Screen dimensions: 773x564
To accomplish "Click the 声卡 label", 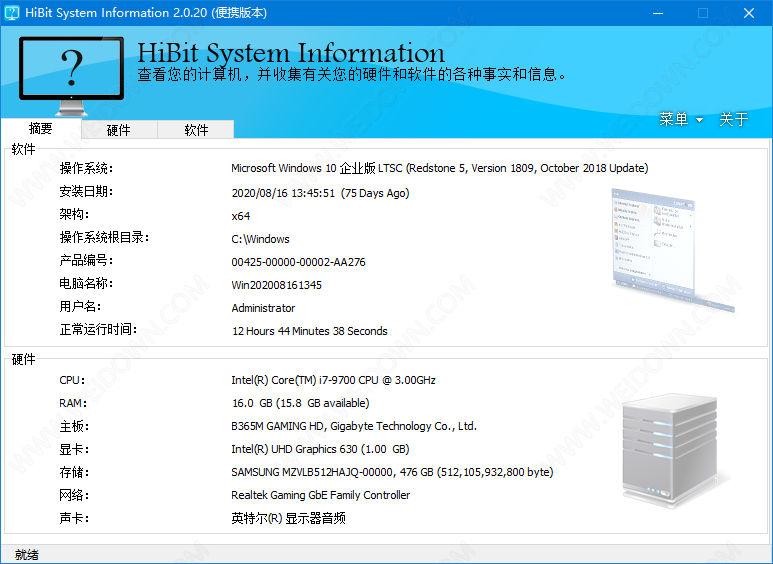I will click(x=74, y=518).
